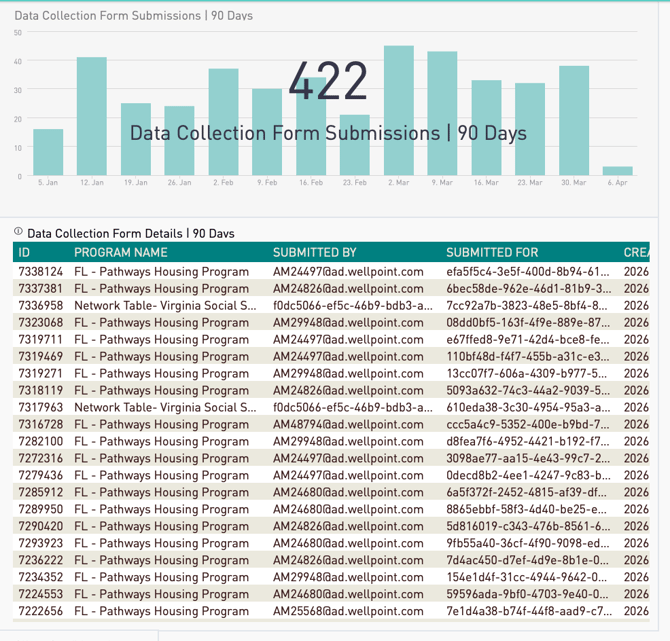Select the 30. Mar bar
Viewport: 670px width, 641px height.
(x=574, y=121)
